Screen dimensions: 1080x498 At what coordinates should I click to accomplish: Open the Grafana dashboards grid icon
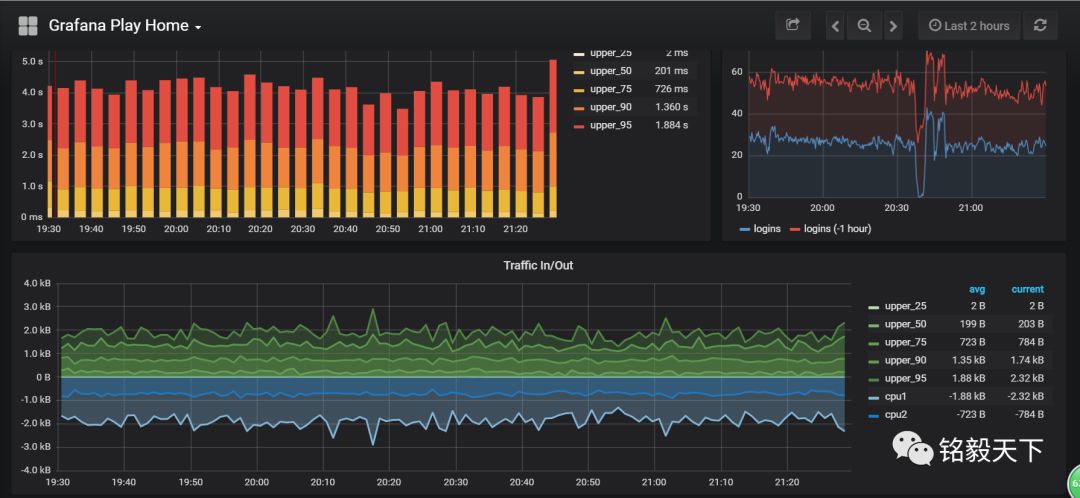click(x=28, y=26)
